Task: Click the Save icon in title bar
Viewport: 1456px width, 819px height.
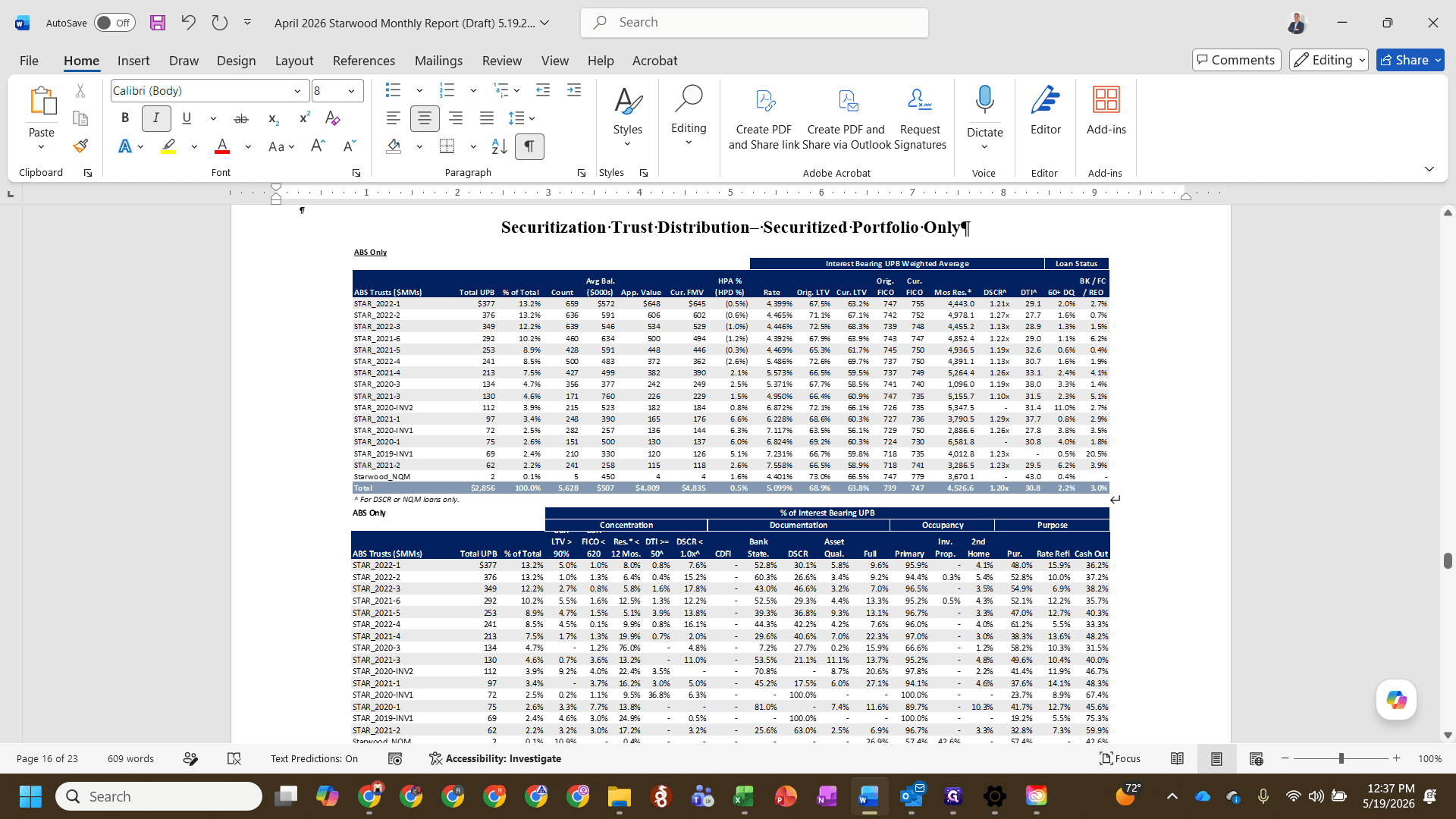Action: point(158,23)
